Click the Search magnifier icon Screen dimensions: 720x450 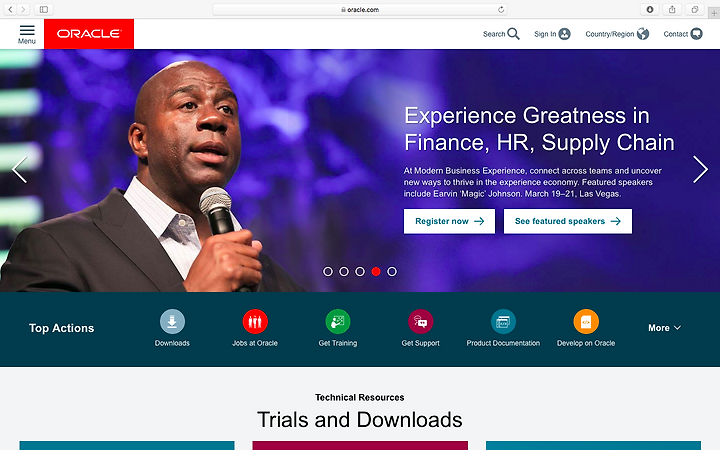(x=513, y=34)
